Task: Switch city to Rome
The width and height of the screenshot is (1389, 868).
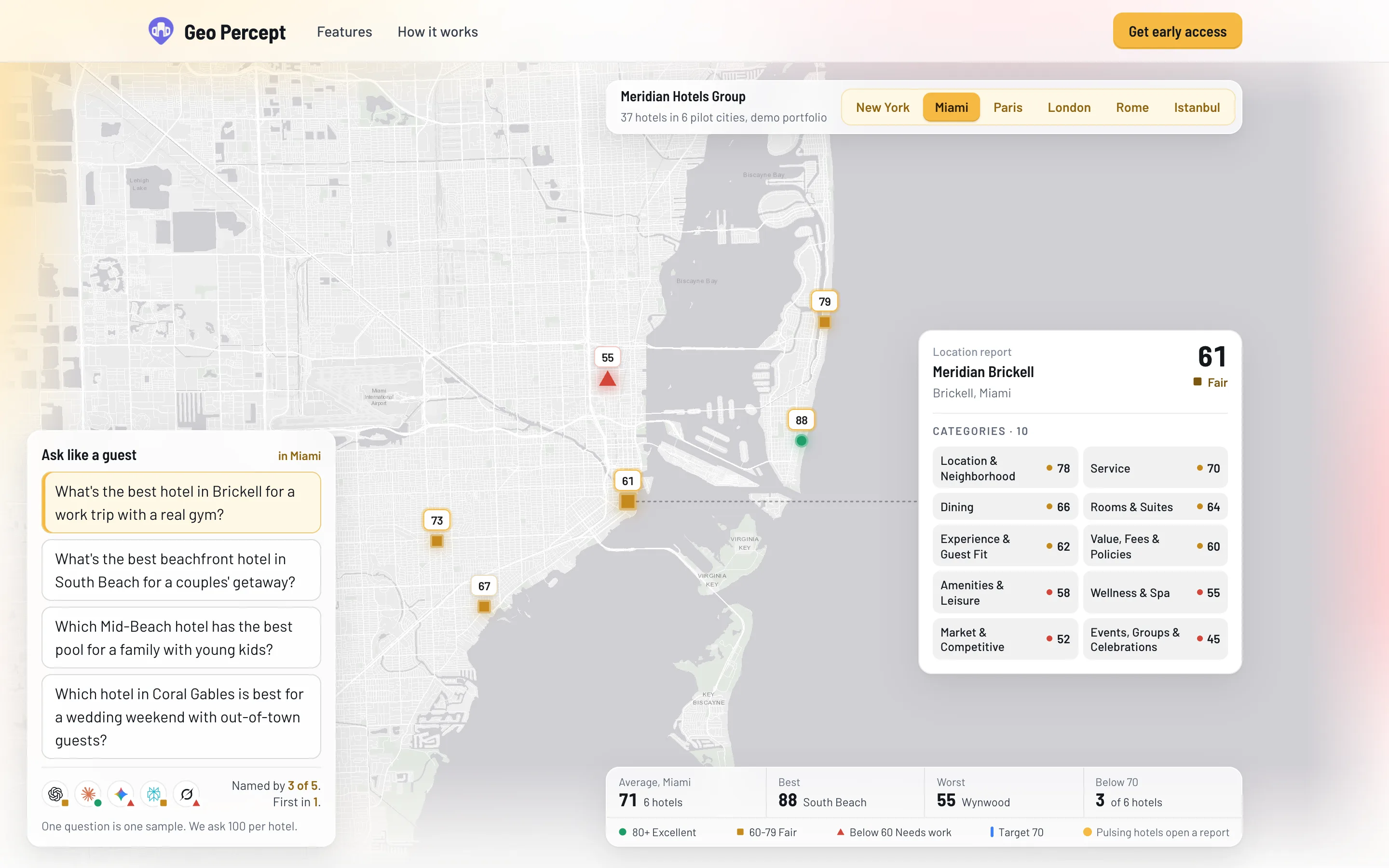Action: tap(1132, 108)
